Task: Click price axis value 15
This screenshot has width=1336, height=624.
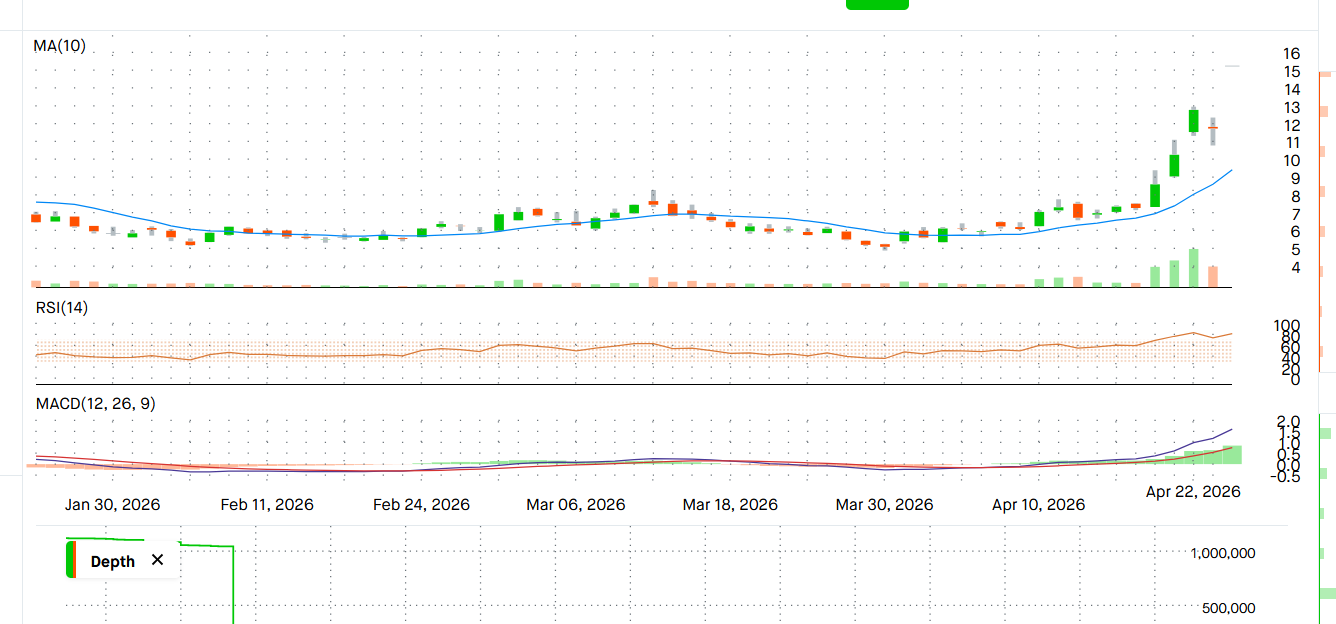Action: pos(1292,71)
